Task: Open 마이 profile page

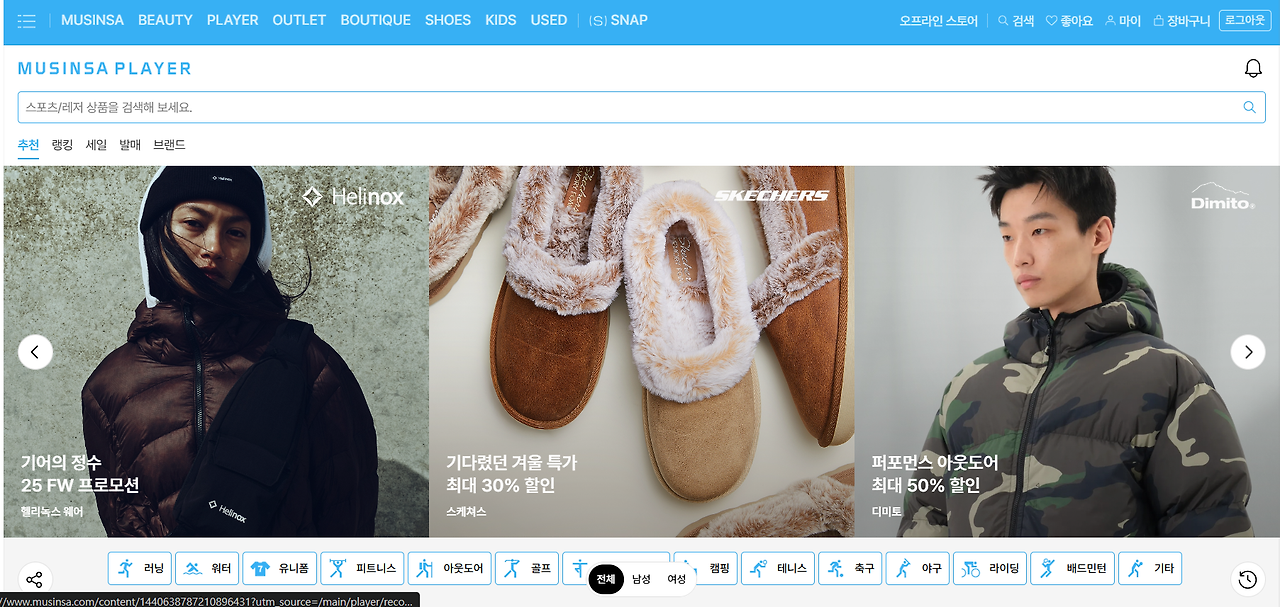Action: 1123,20
